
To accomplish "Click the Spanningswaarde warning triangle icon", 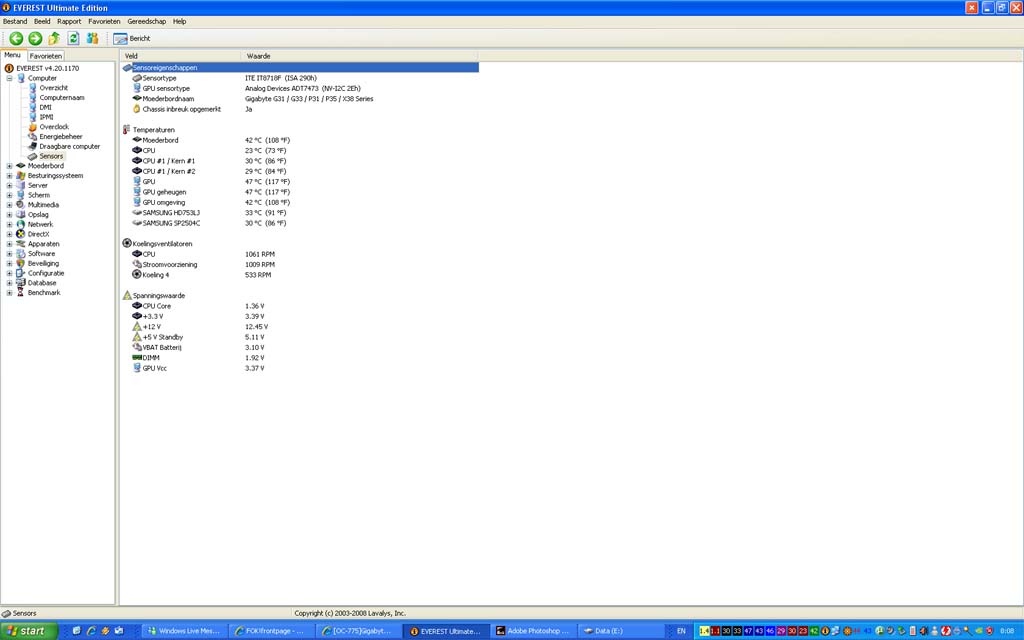I will 127,296.
